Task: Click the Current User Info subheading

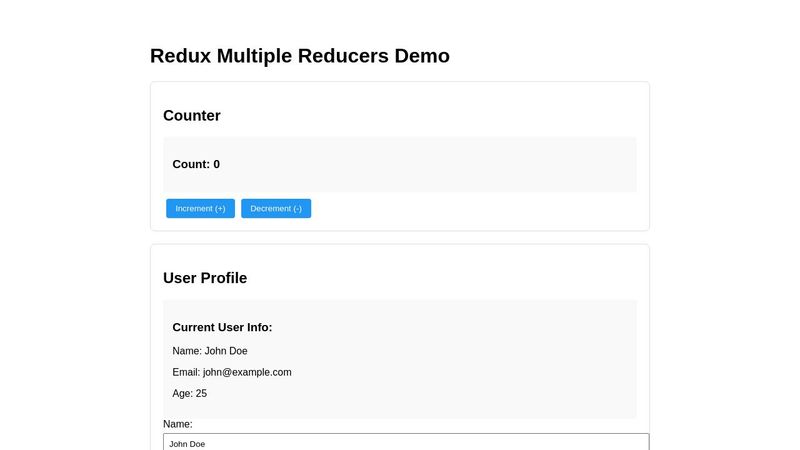Action: point(222,327)
